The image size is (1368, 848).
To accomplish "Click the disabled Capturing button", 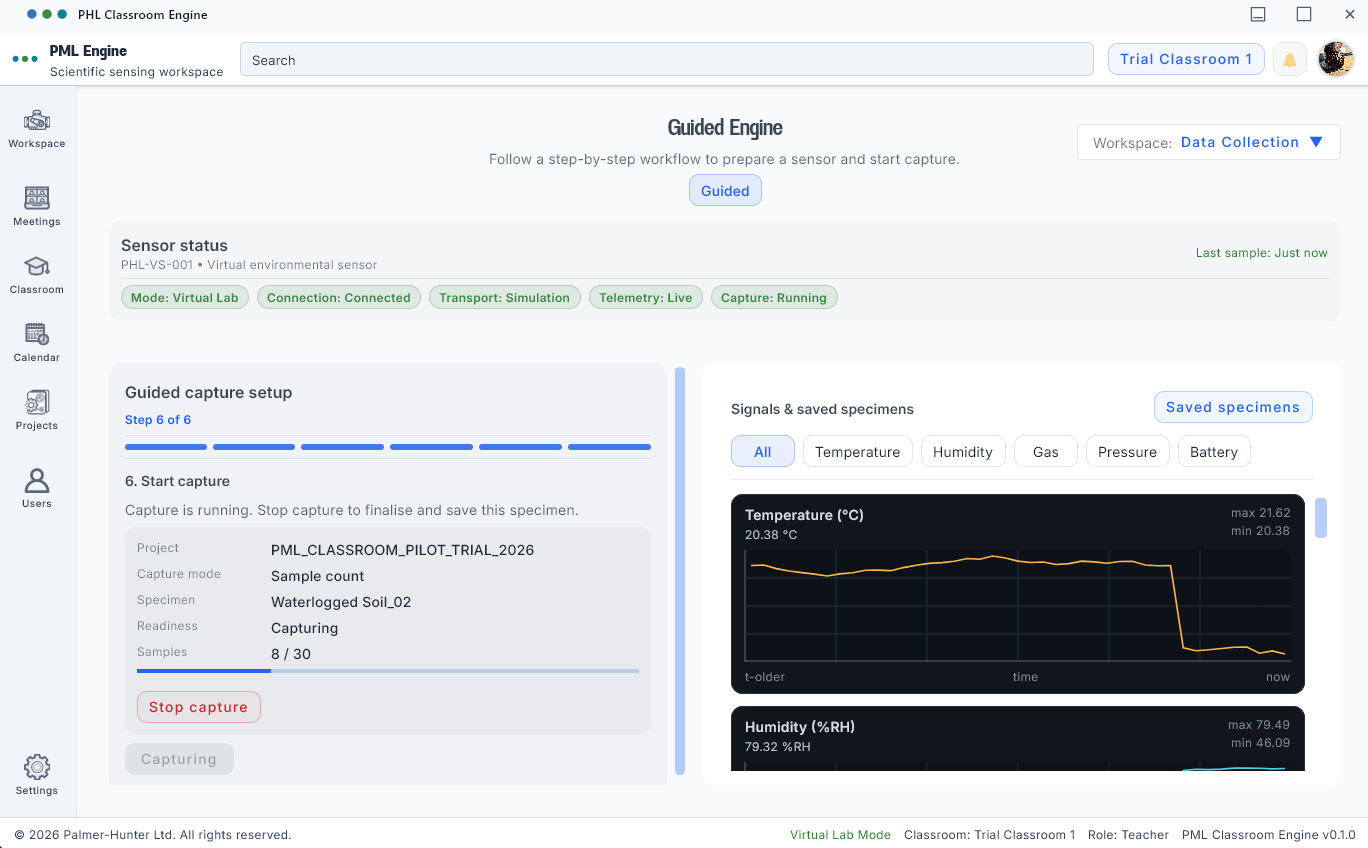I will [x=179, y=759].
